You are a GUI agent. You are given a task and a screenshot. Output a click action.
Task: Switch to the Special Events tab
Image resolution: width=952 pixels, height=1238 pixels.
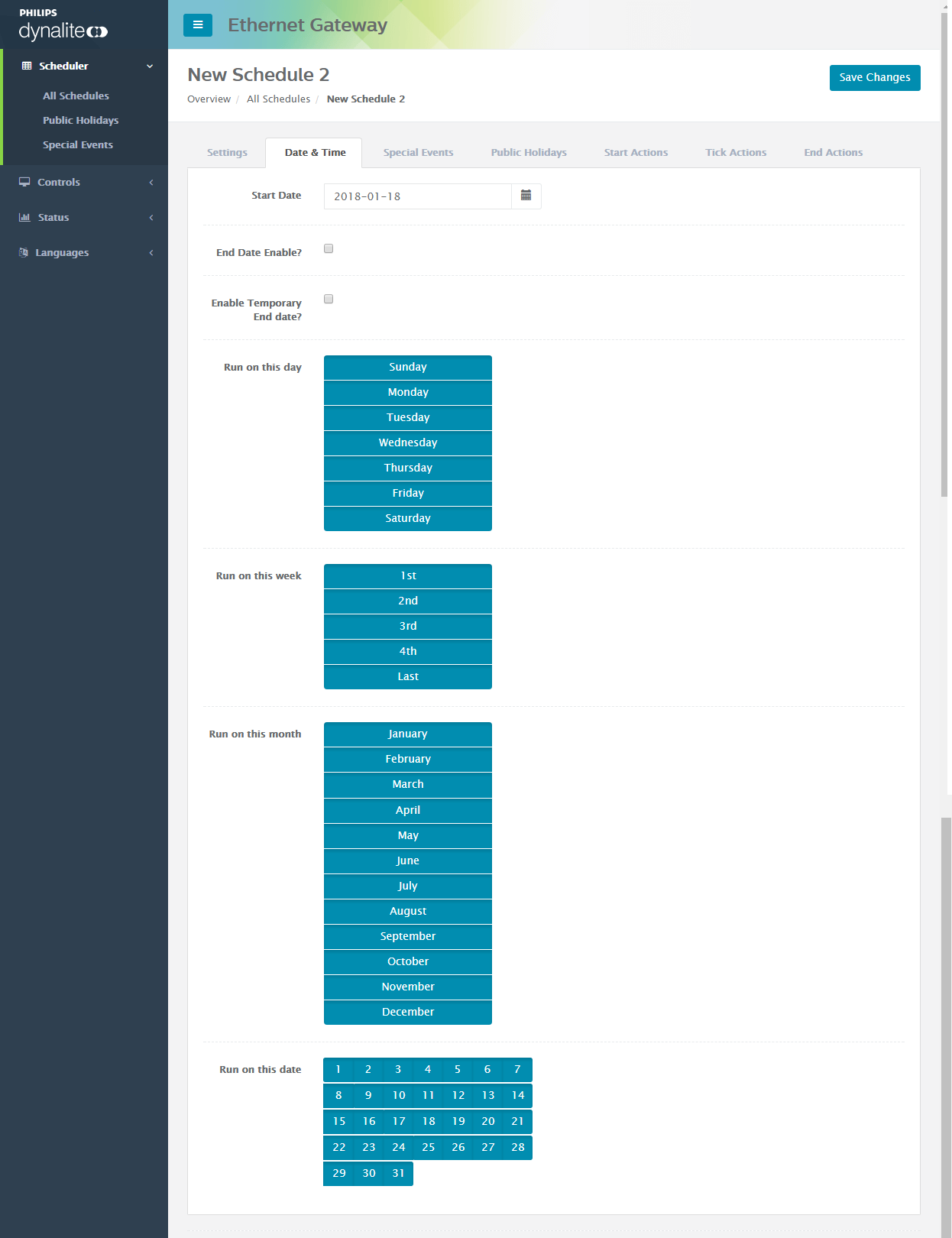418,153
